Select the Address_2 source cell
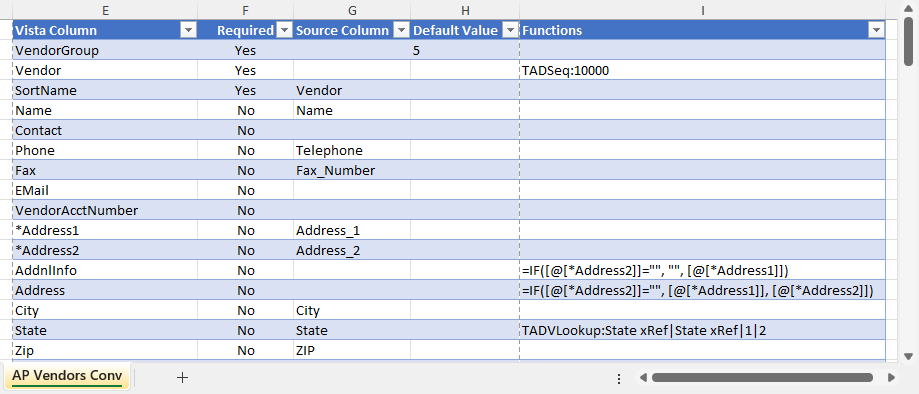Viewport: 919px width, 394px height. [x=352, y=250]
